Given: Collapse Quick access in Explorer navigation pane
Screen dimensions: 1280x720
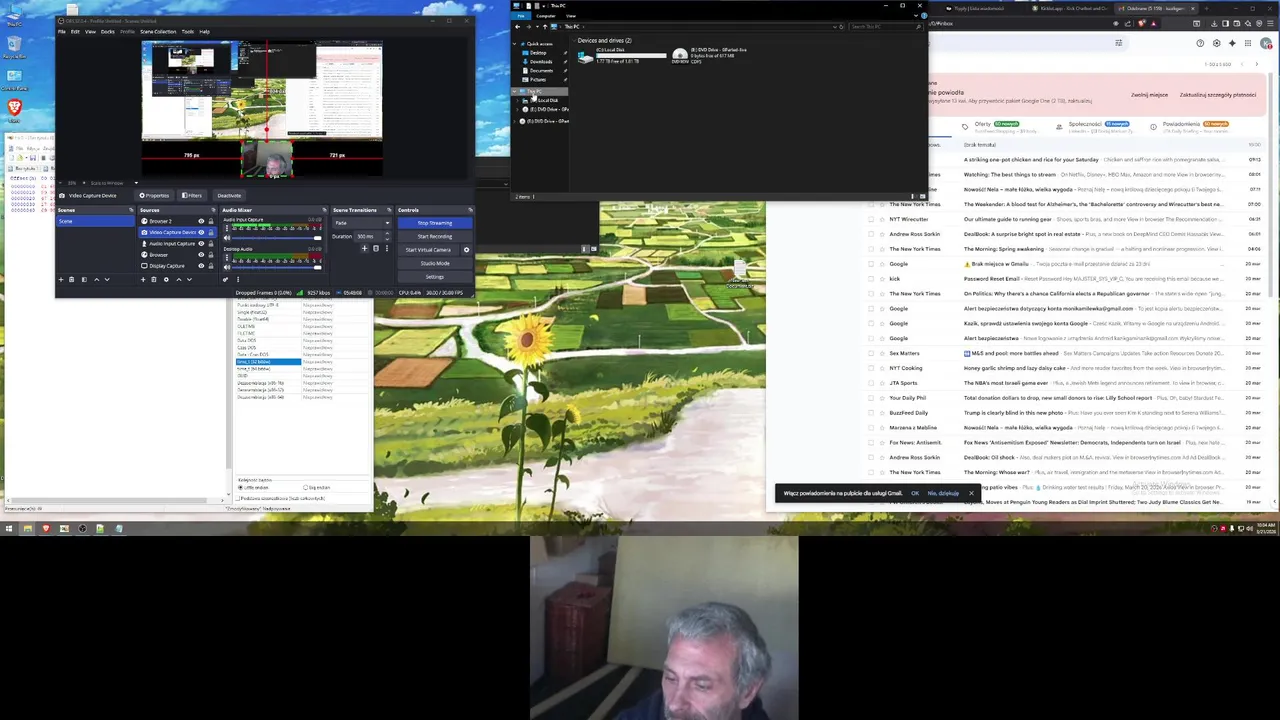Looking at the screenshot, I should (515, 44).
